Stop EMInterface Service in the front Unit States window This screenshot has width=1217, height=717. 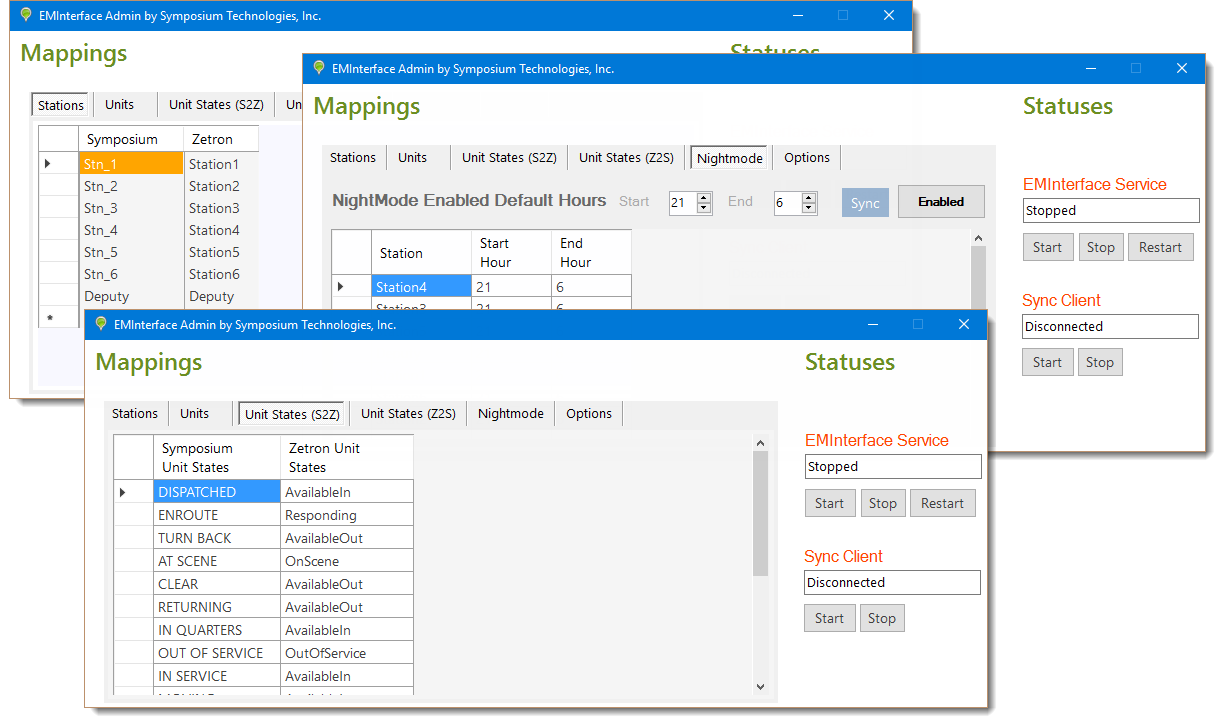click(x=883, y=504)
